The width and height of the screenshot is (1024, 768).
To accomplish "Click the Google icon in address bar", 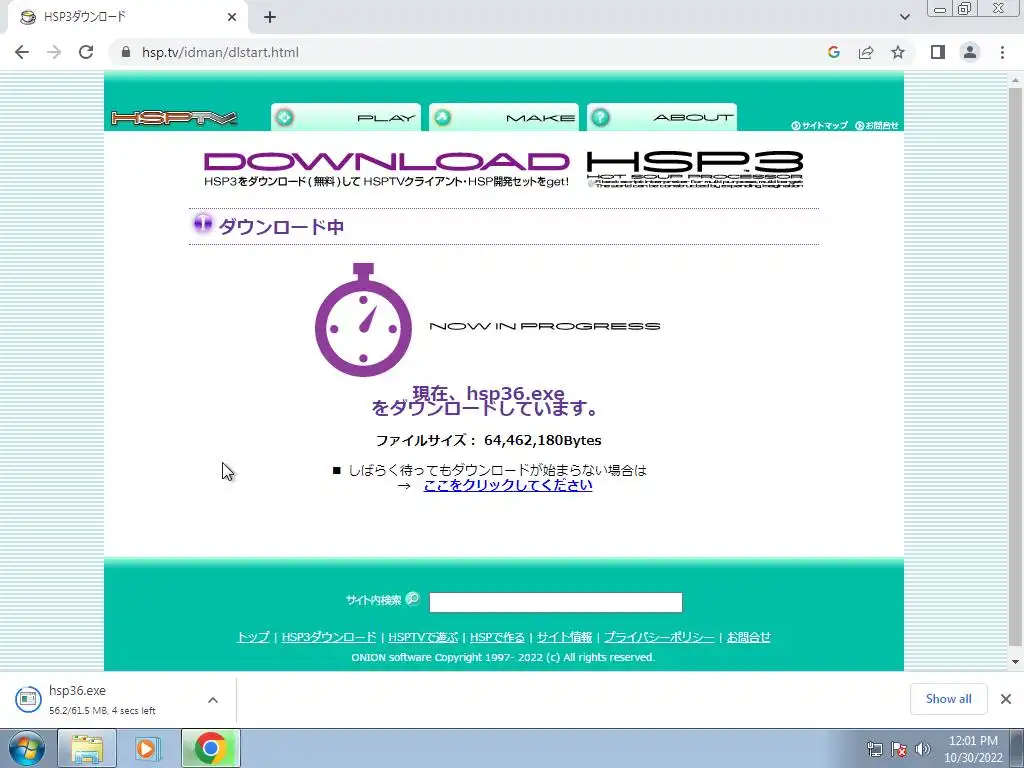I will (833, 52).
